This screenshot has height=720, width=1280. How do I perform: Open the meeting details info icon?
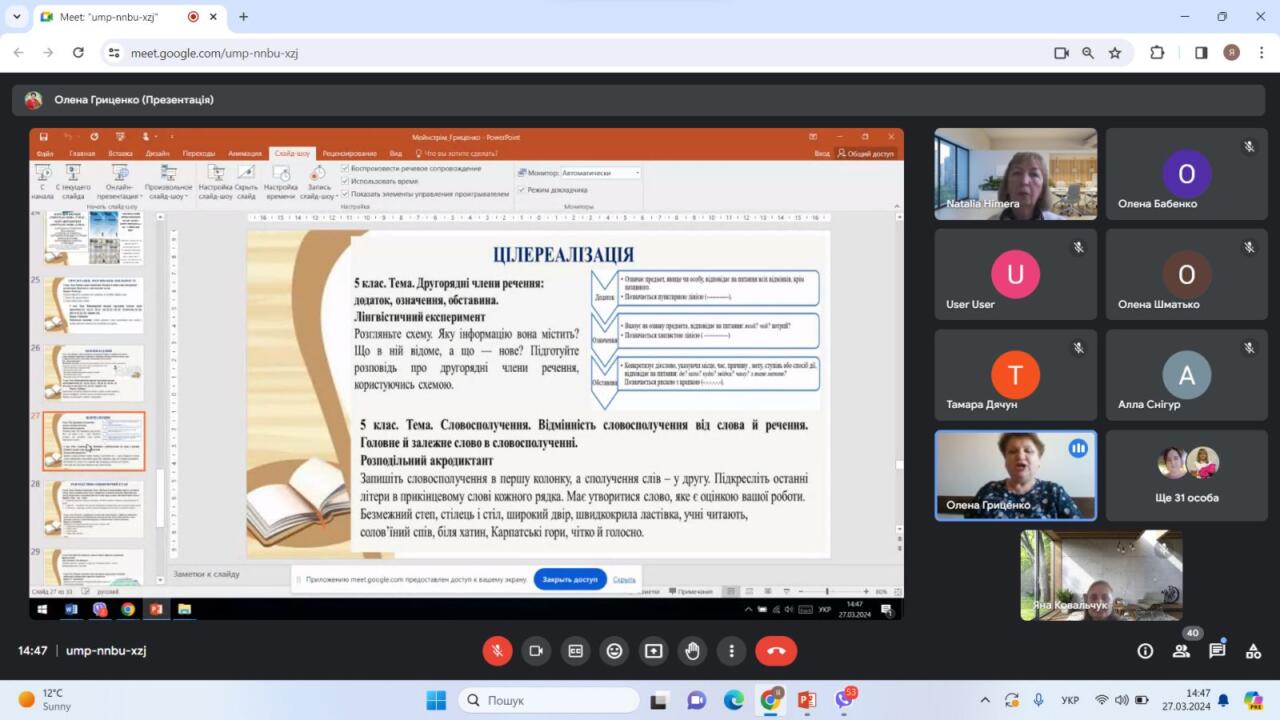point(1145,651)
